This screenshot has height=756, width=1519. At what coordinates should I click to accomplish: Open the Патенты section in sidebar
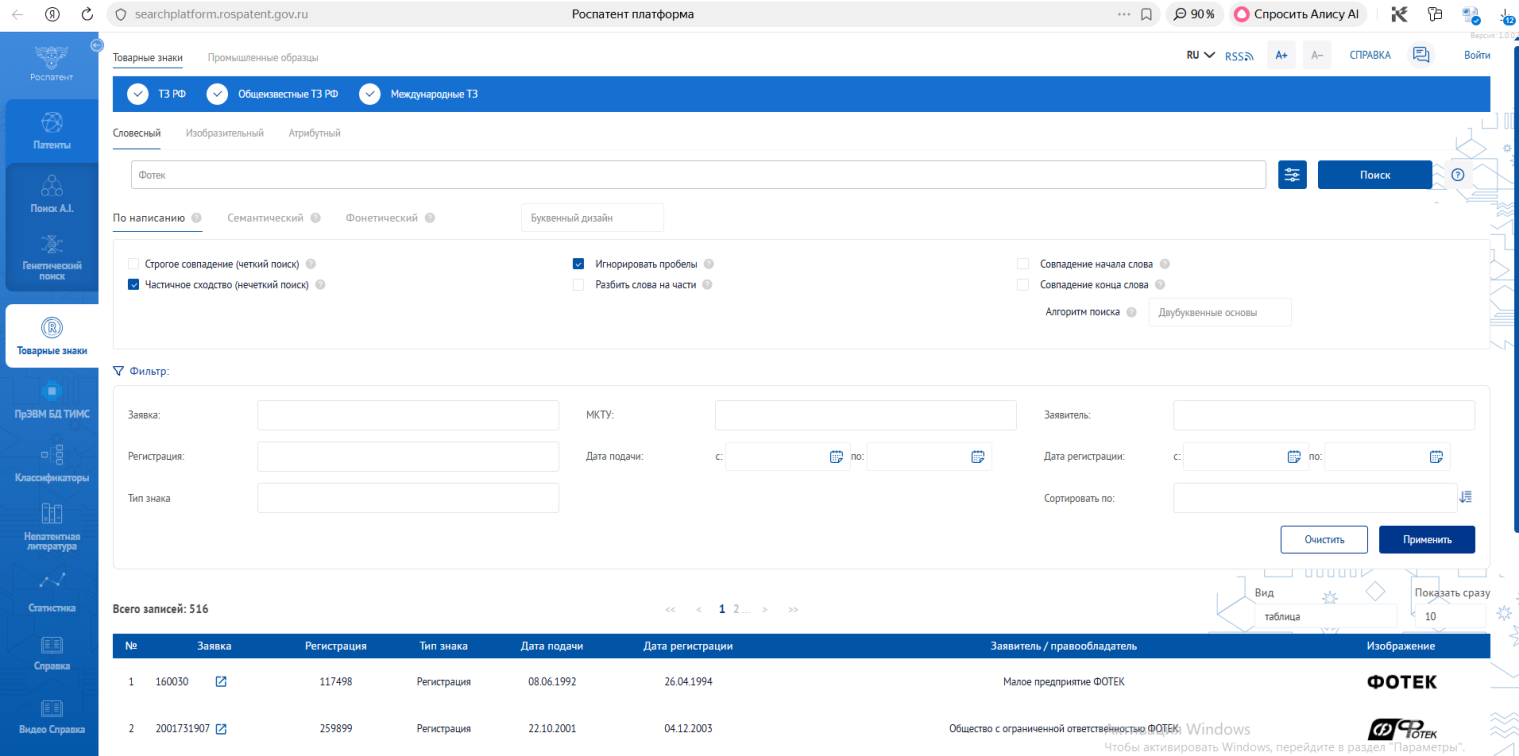(51, 131)
